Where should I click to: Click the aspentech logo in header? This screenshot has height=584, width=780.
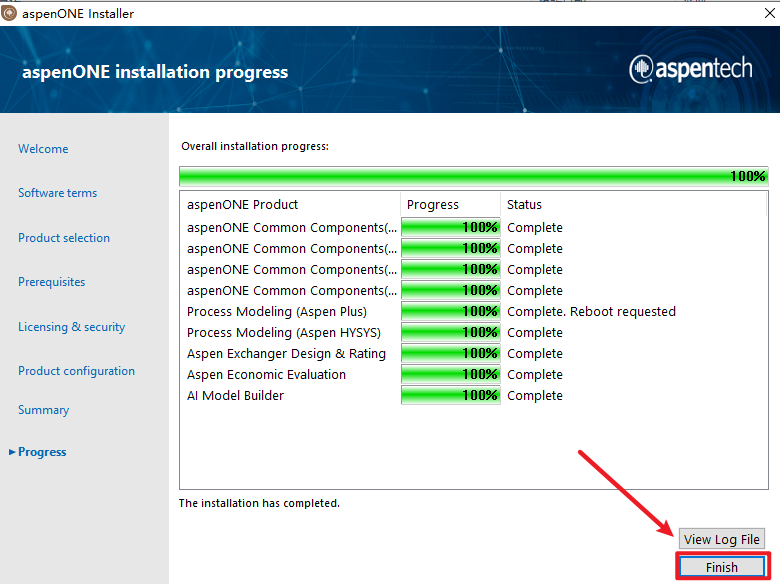pos(696,69)
